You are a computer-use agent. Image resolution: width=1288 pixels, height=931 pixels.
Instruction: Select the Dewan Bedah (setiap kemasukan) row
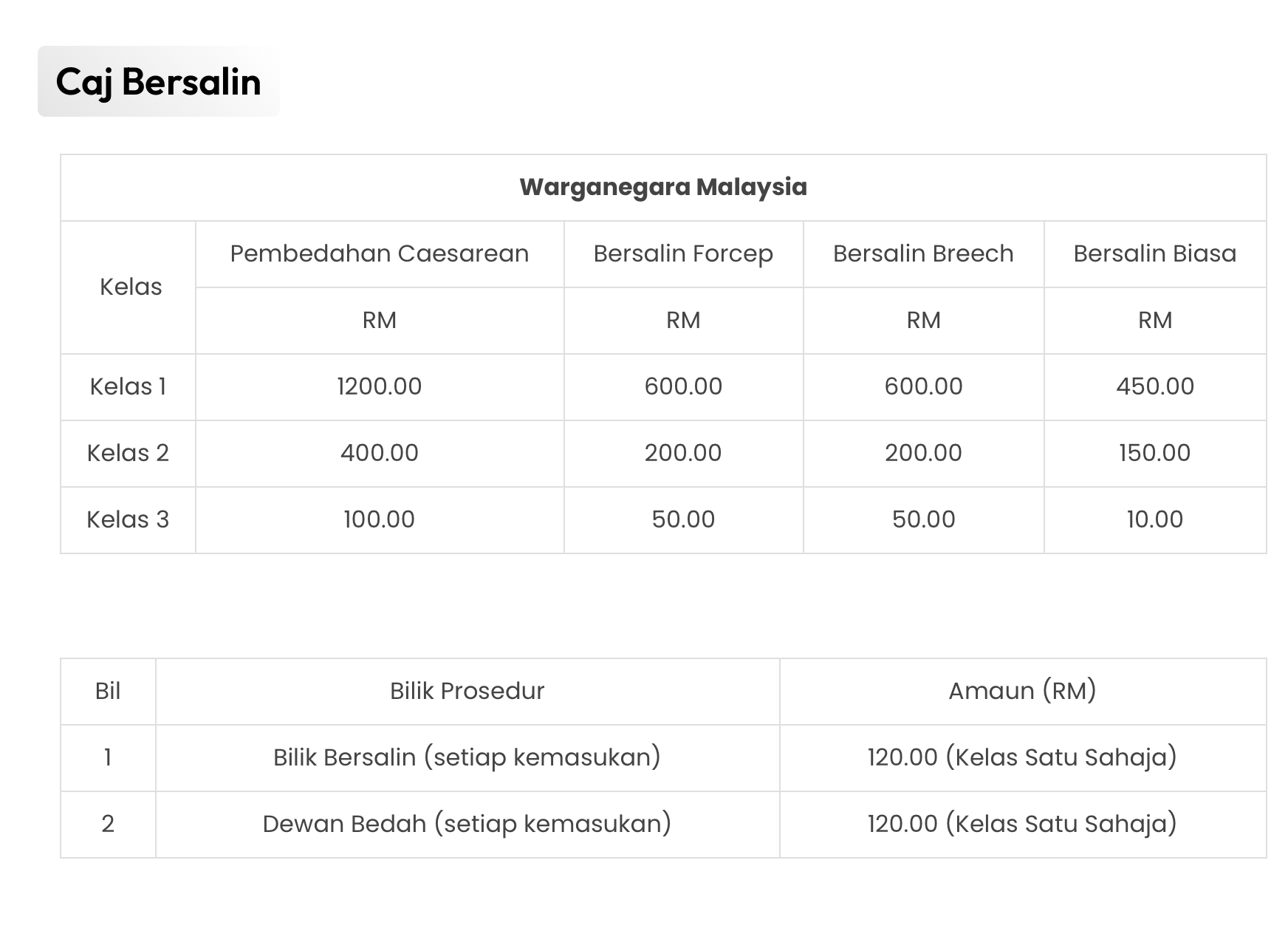pos(663,824)
